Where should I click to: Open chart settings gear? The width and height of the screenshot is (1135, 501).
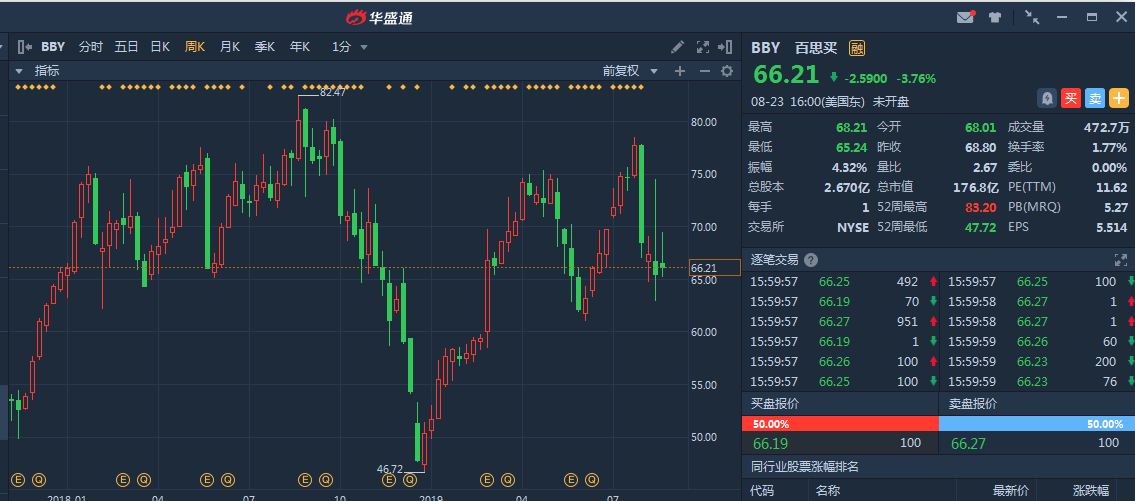click(727, 71)
